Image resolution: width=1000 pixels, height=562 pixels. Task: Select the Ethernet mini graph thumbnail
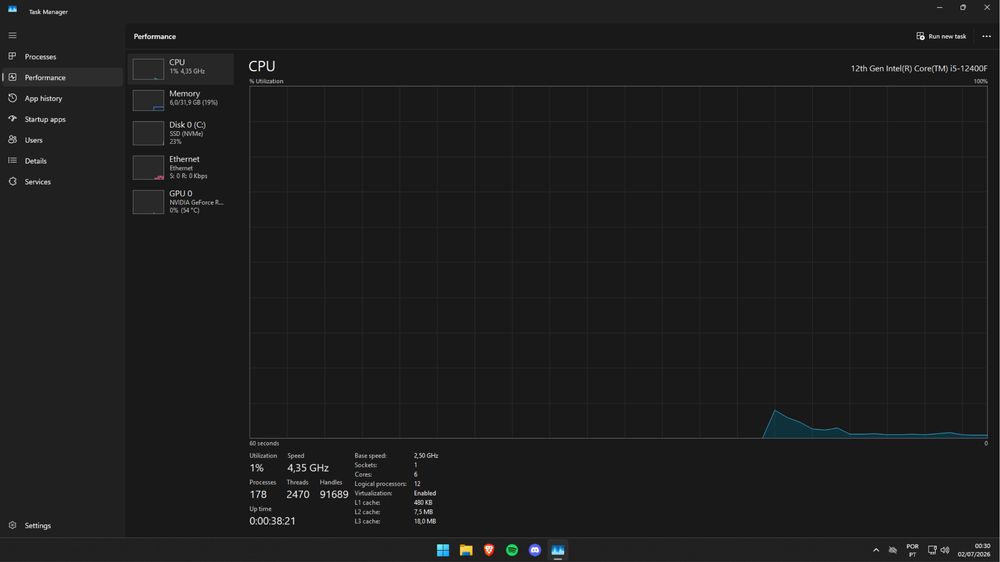(148, 168)
